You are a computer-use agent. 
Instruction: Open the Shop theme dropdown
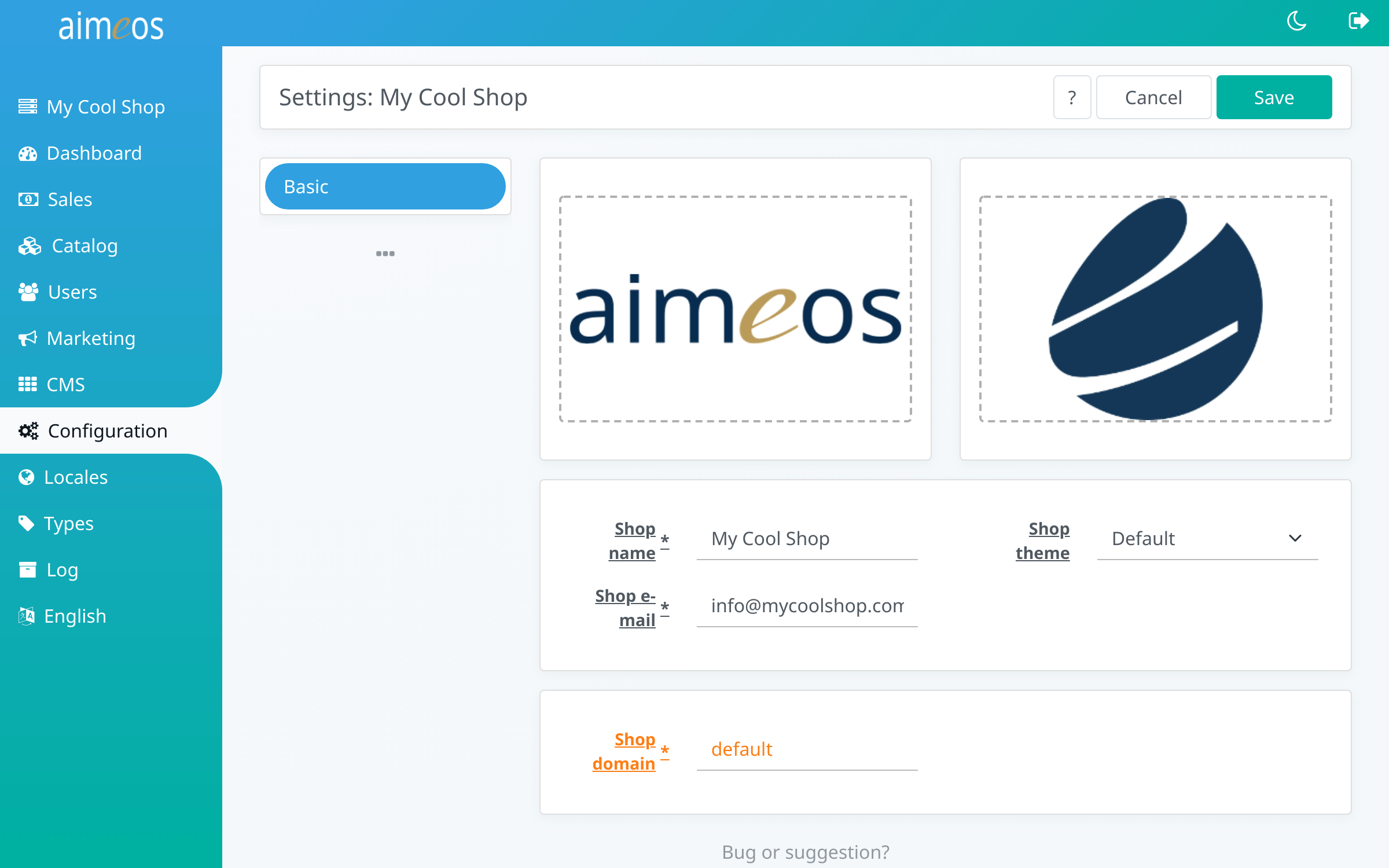(1207, 538)
